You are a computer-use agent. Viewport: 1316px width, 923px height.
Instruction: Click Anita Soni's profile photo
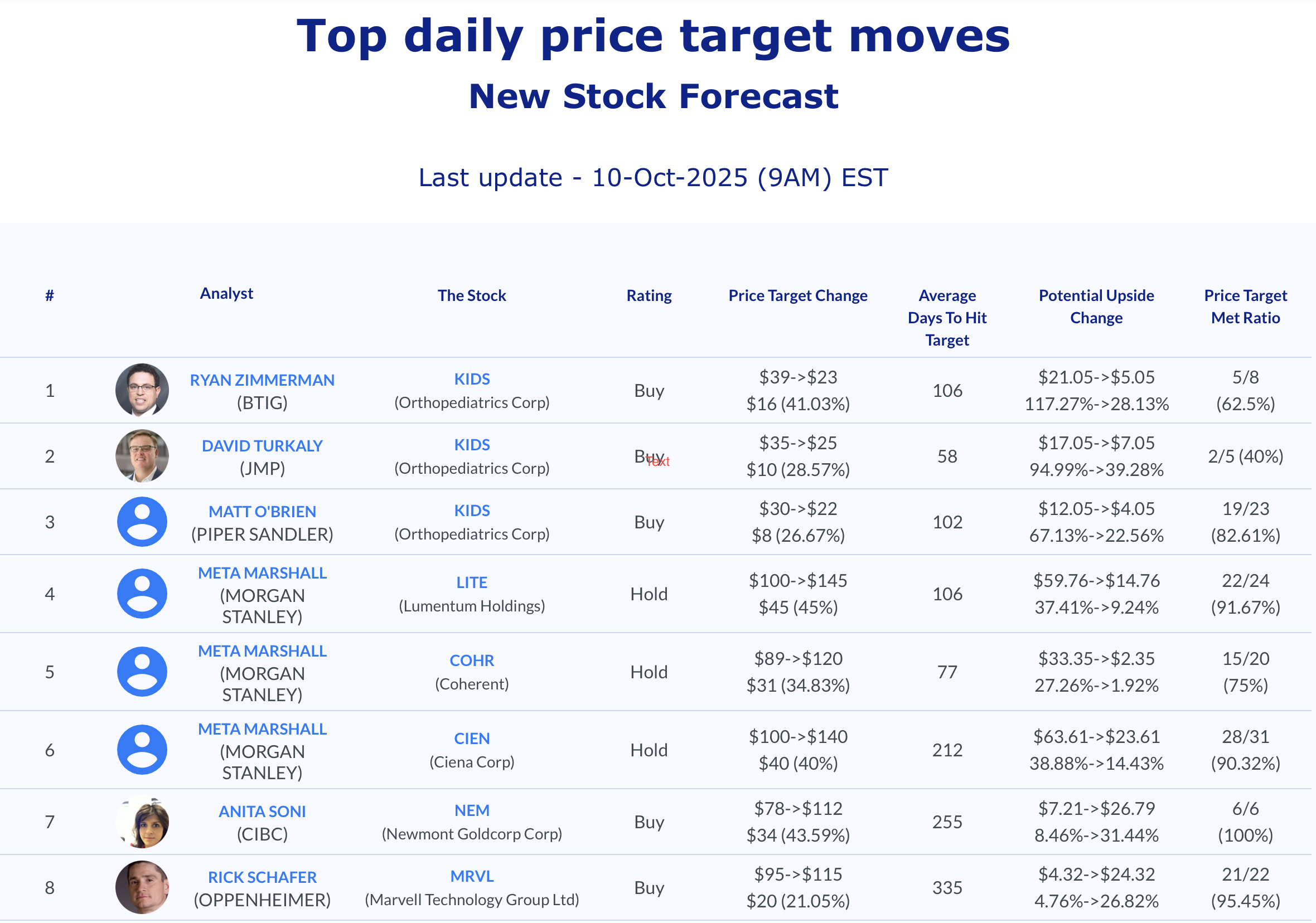click(142, 822)
